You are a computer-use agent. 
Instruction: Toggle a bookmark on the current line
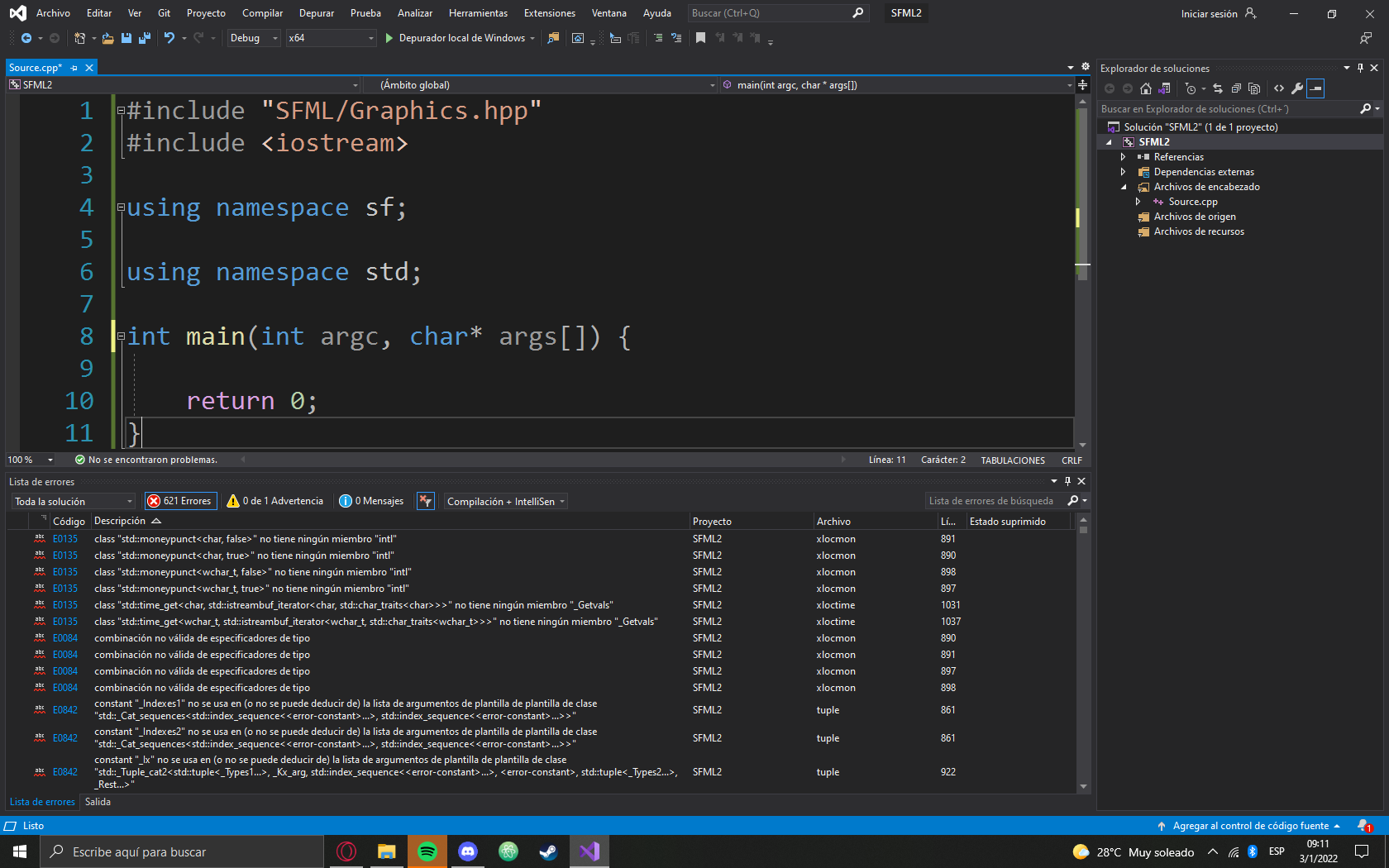pyautogui.click(x=700, y=38)
